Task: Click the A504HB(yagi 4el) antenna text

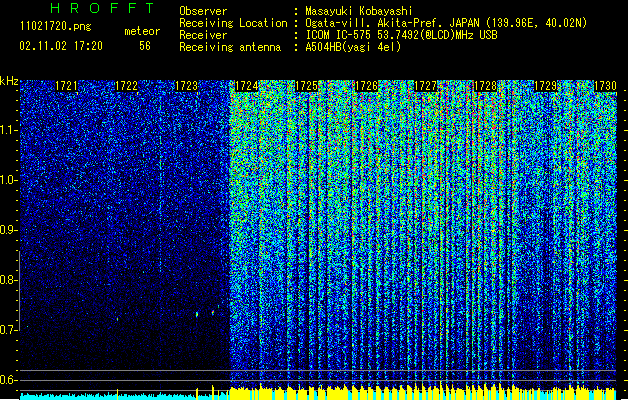Action: click(x=353, y=47)
